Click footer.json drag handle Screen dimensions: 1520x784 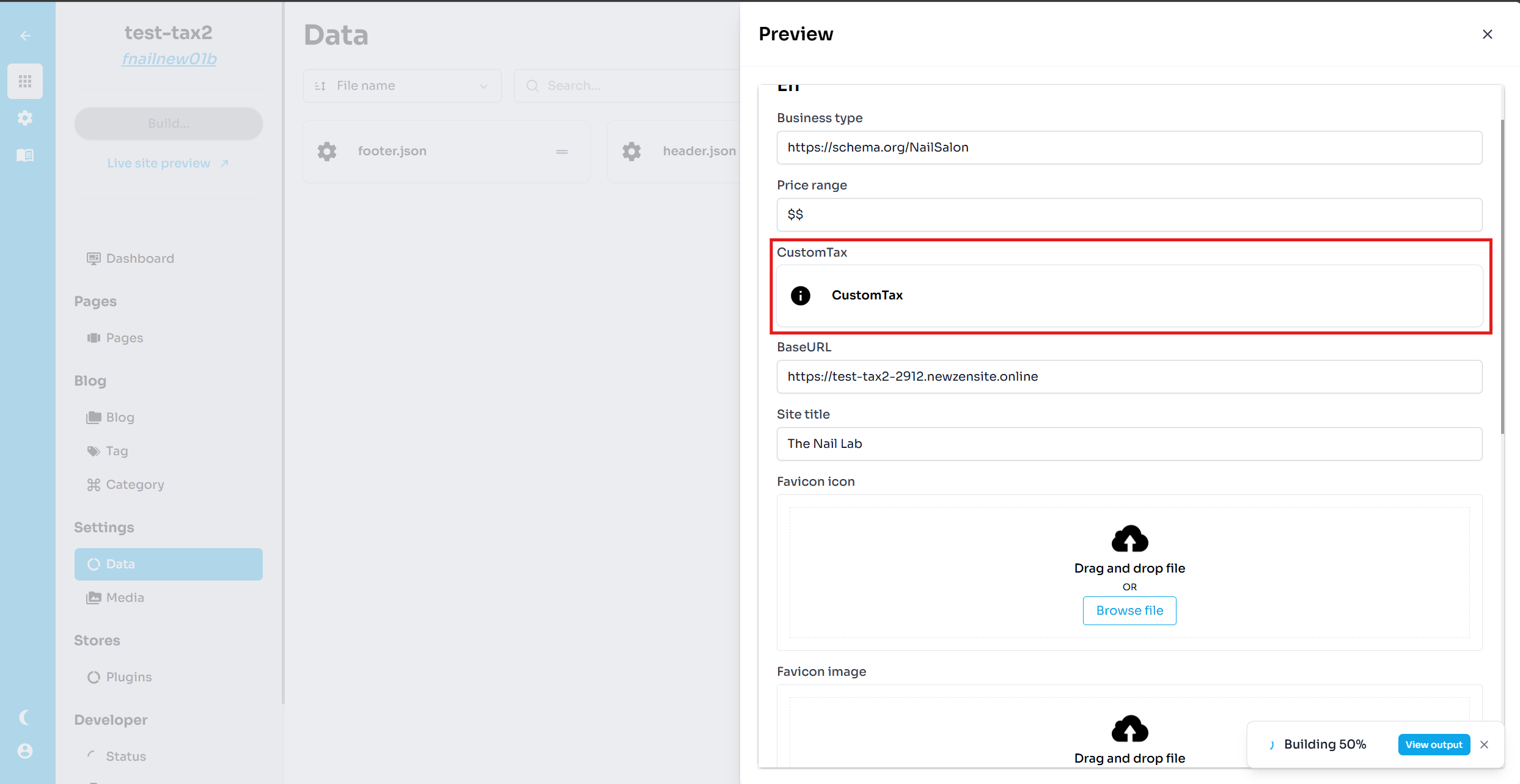[x=562, y=152]
